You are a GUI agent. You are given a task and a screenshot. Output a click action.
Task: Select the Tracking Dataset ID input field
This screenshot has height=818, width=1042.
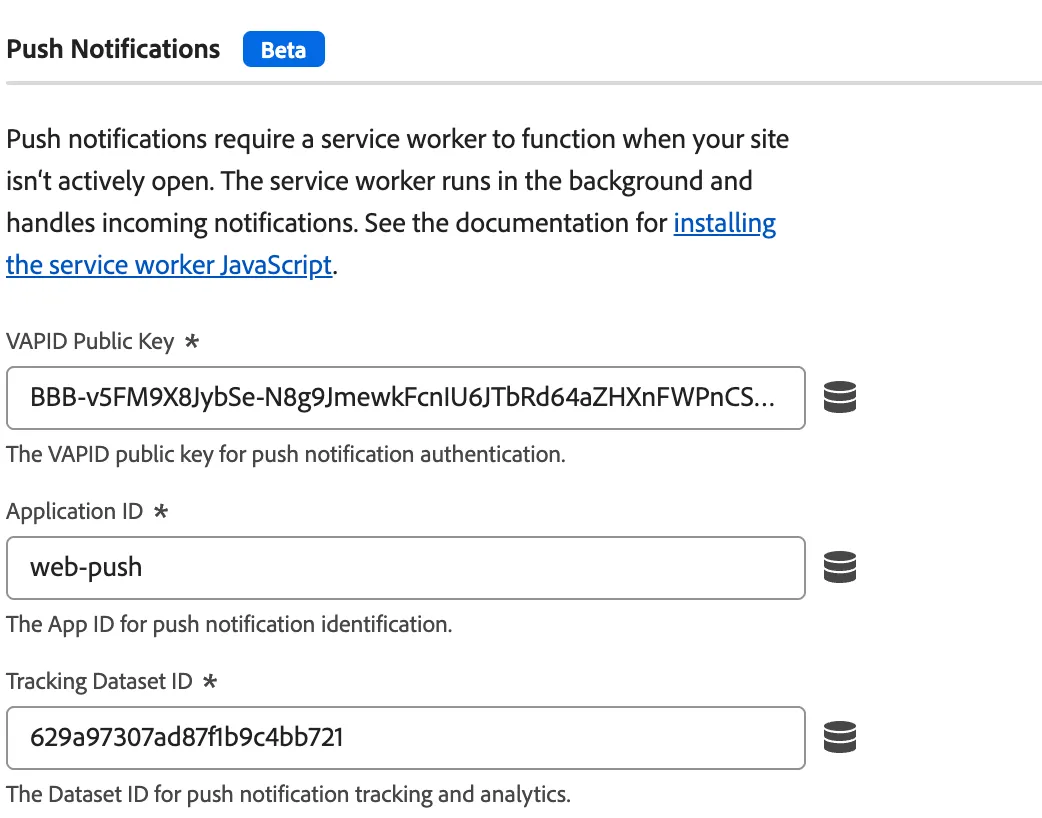tap(405, 738)
